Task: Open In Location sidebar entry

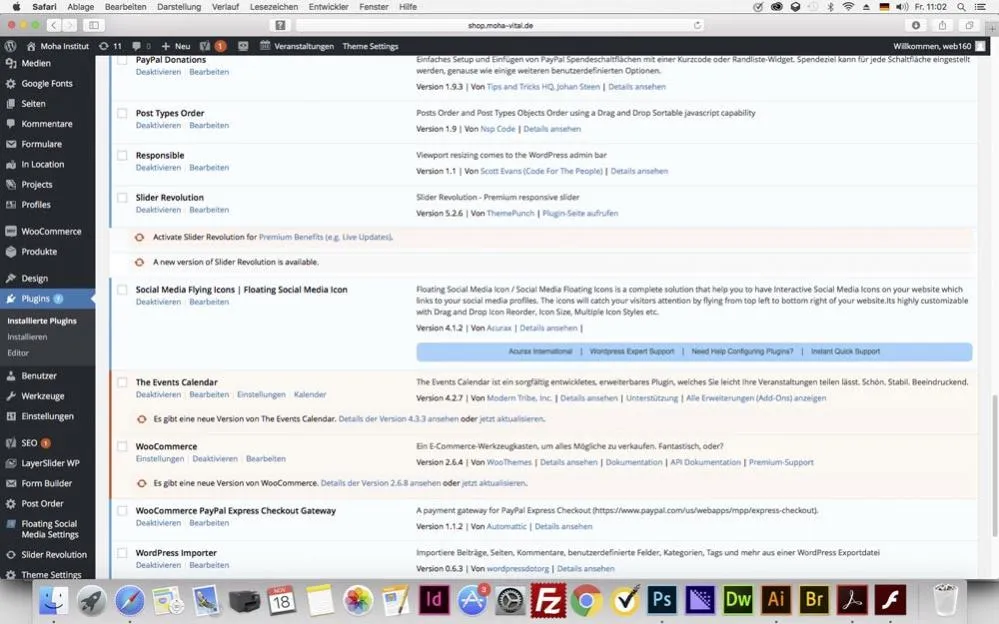Action: click(x=43, y=164)
